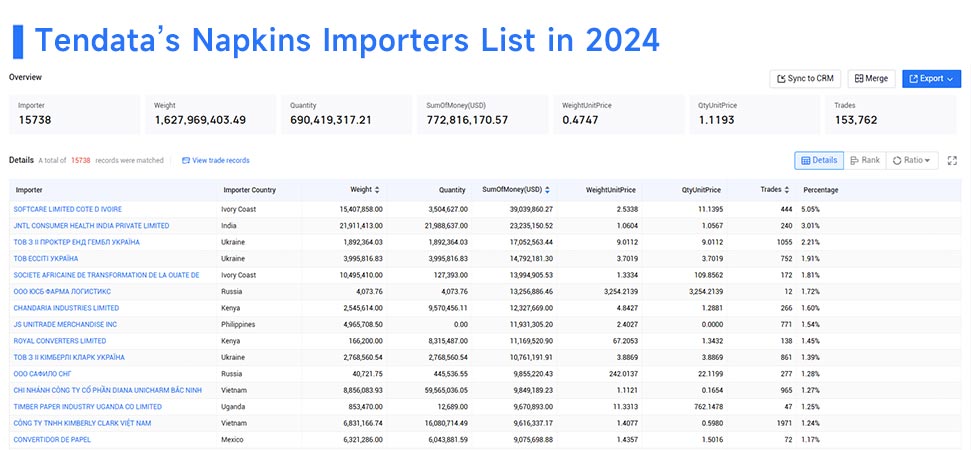
Task: Click the 762.1478 quantity unit price cell
Action: click(706, 407)
